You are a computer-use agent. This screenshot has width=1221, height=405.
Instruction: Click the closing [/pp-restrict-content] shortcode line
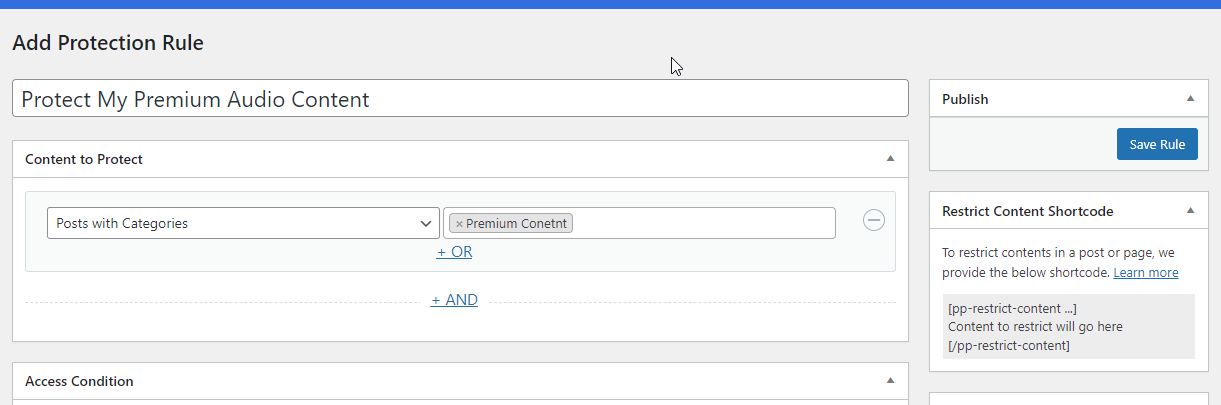tap(1009, 345)
